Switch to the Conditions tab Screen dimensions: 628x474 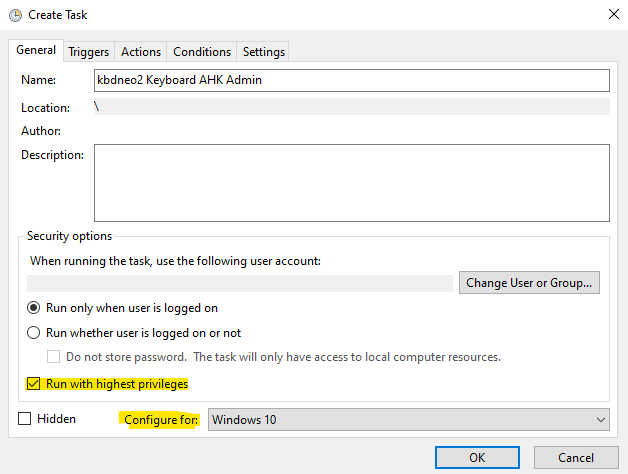[202, 52]
